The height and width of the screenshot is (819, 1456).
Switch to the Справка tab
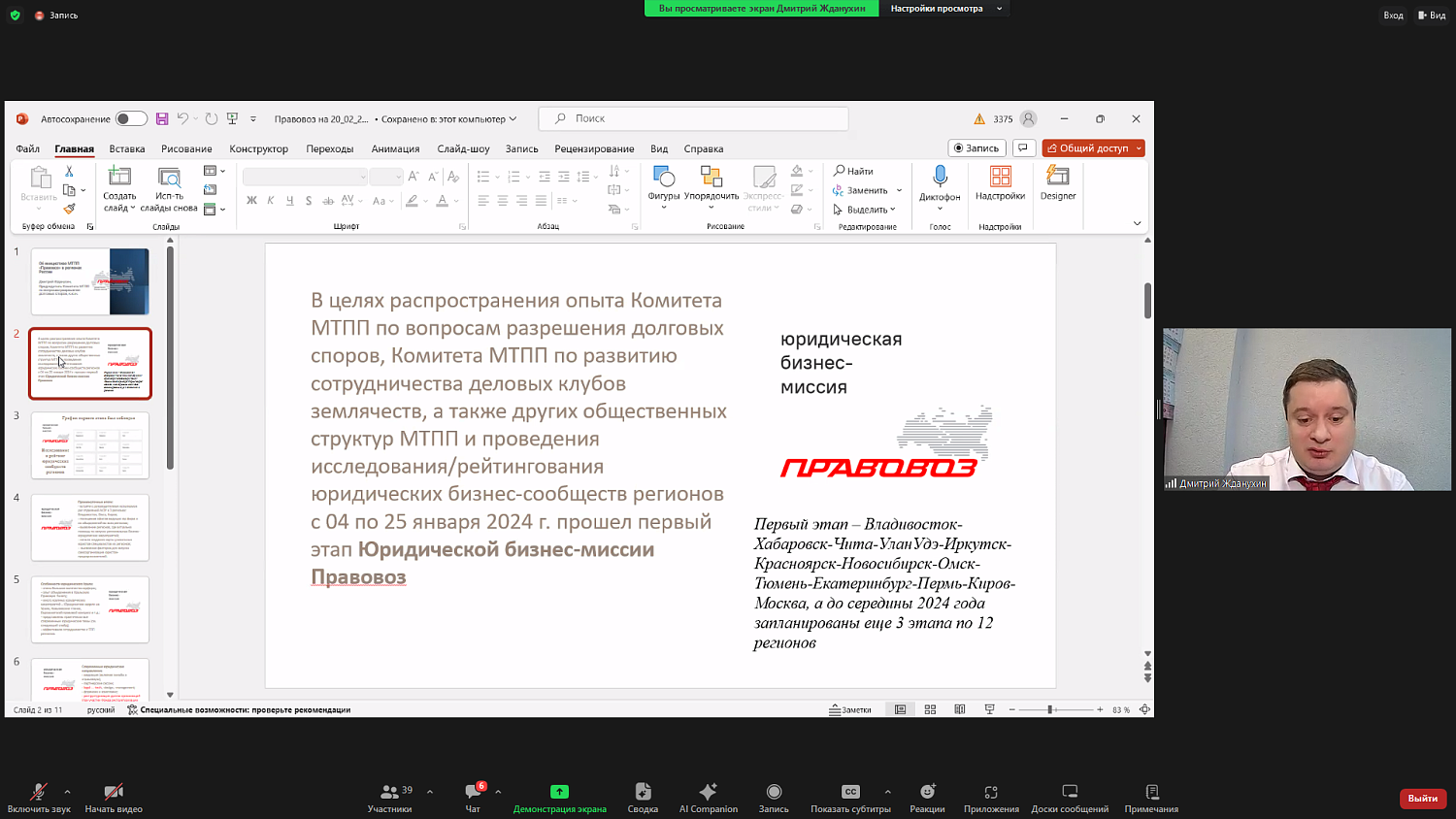click(x=704, y=148)
